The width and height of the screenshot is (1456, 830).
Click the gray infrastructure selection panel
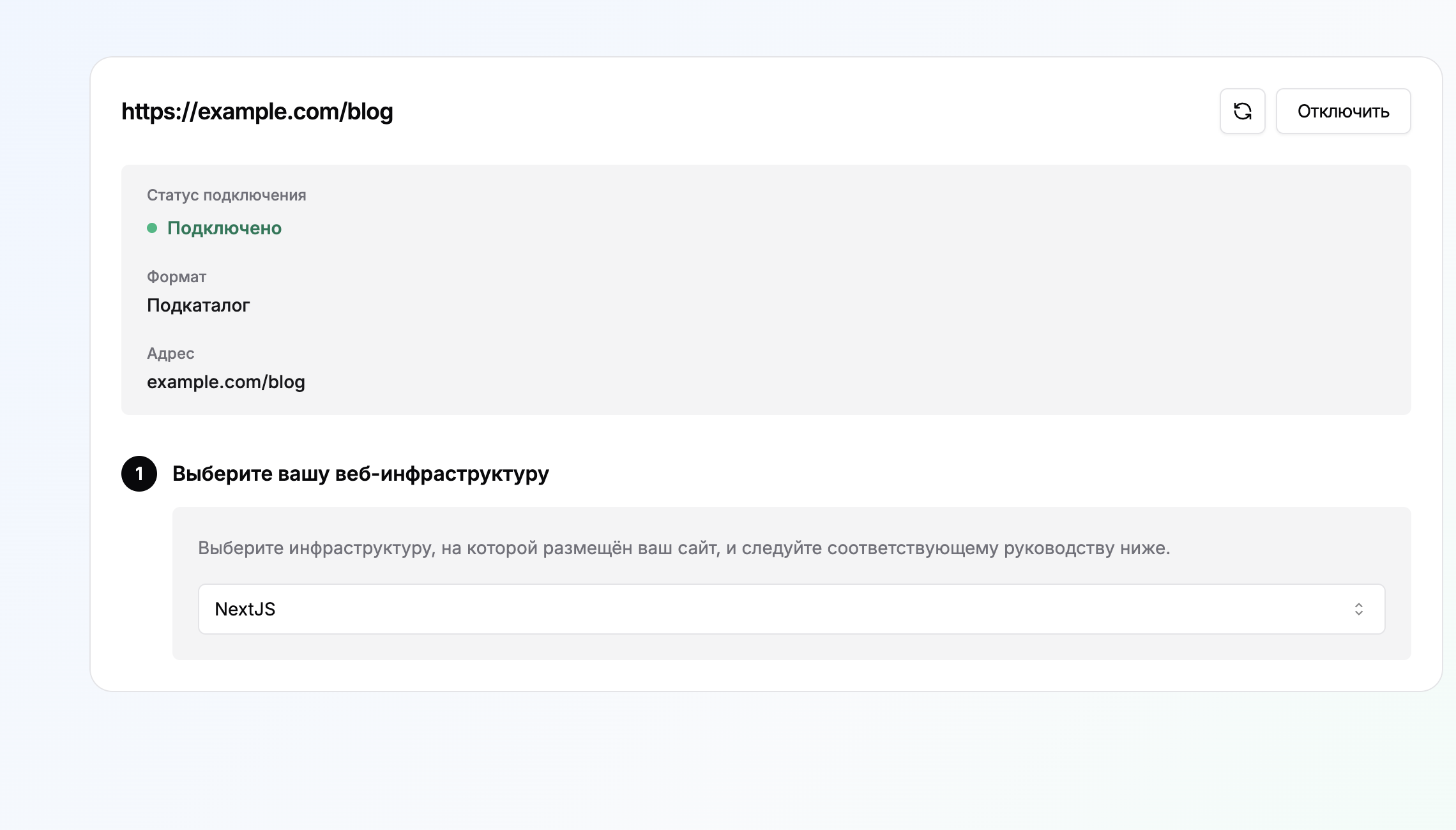coord(792,584)
